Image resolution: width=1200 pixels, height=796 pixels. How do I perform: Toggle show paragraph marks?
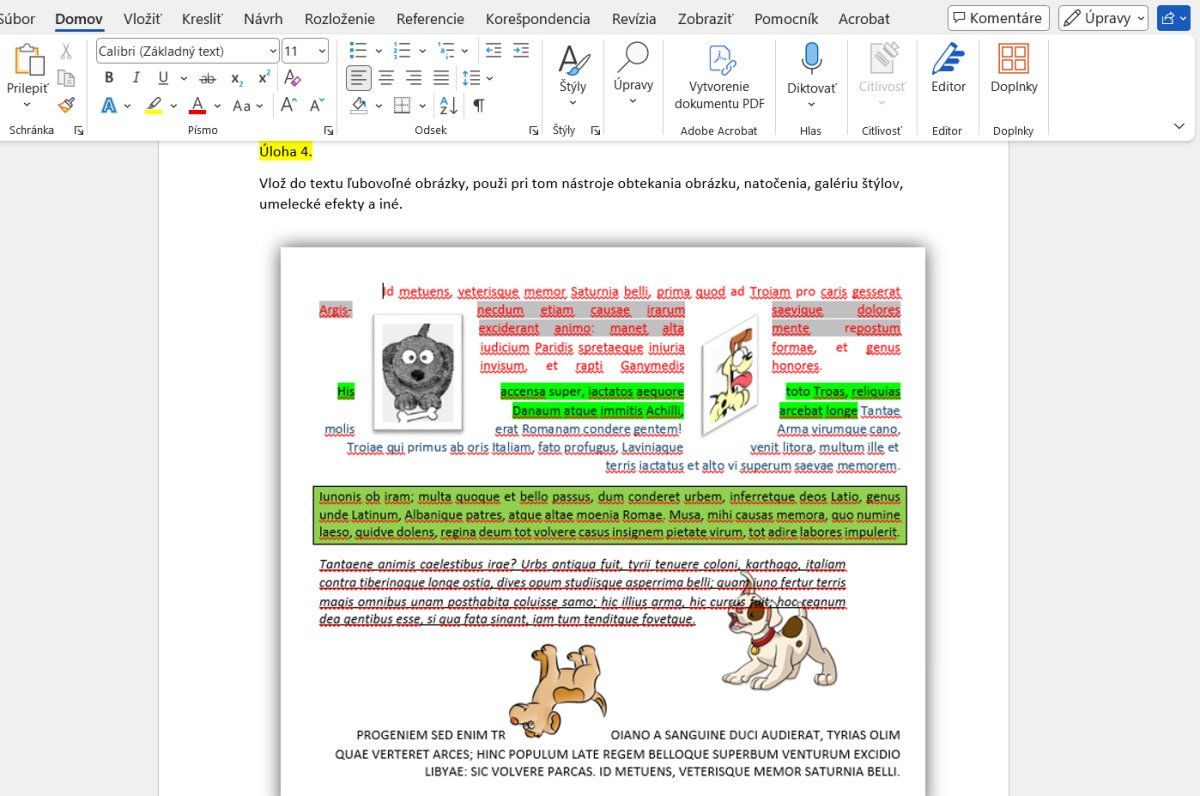[479, 105]
